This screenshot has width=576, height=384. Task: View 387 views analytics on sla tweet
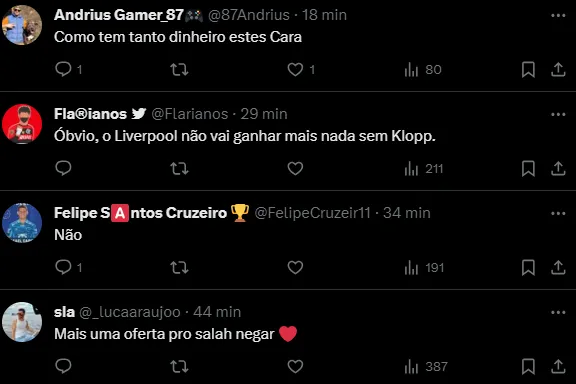click(x=426, y=366)
